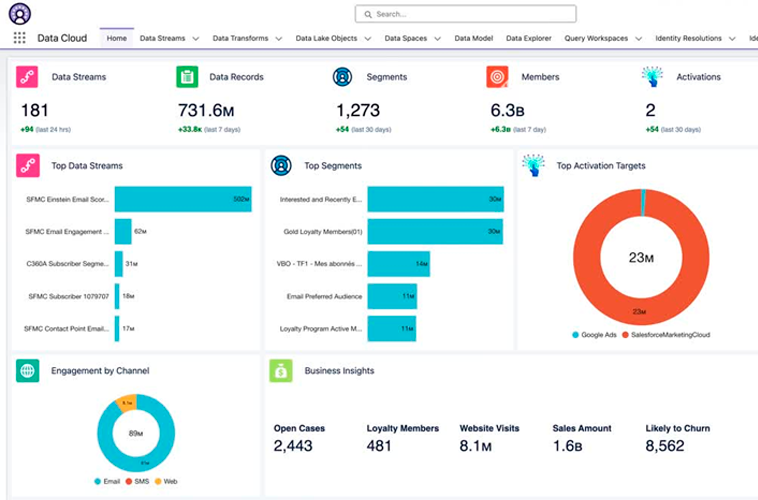Click the Engagement by Channel globe icon
This screenshot has width=758, height=500.
28,371
